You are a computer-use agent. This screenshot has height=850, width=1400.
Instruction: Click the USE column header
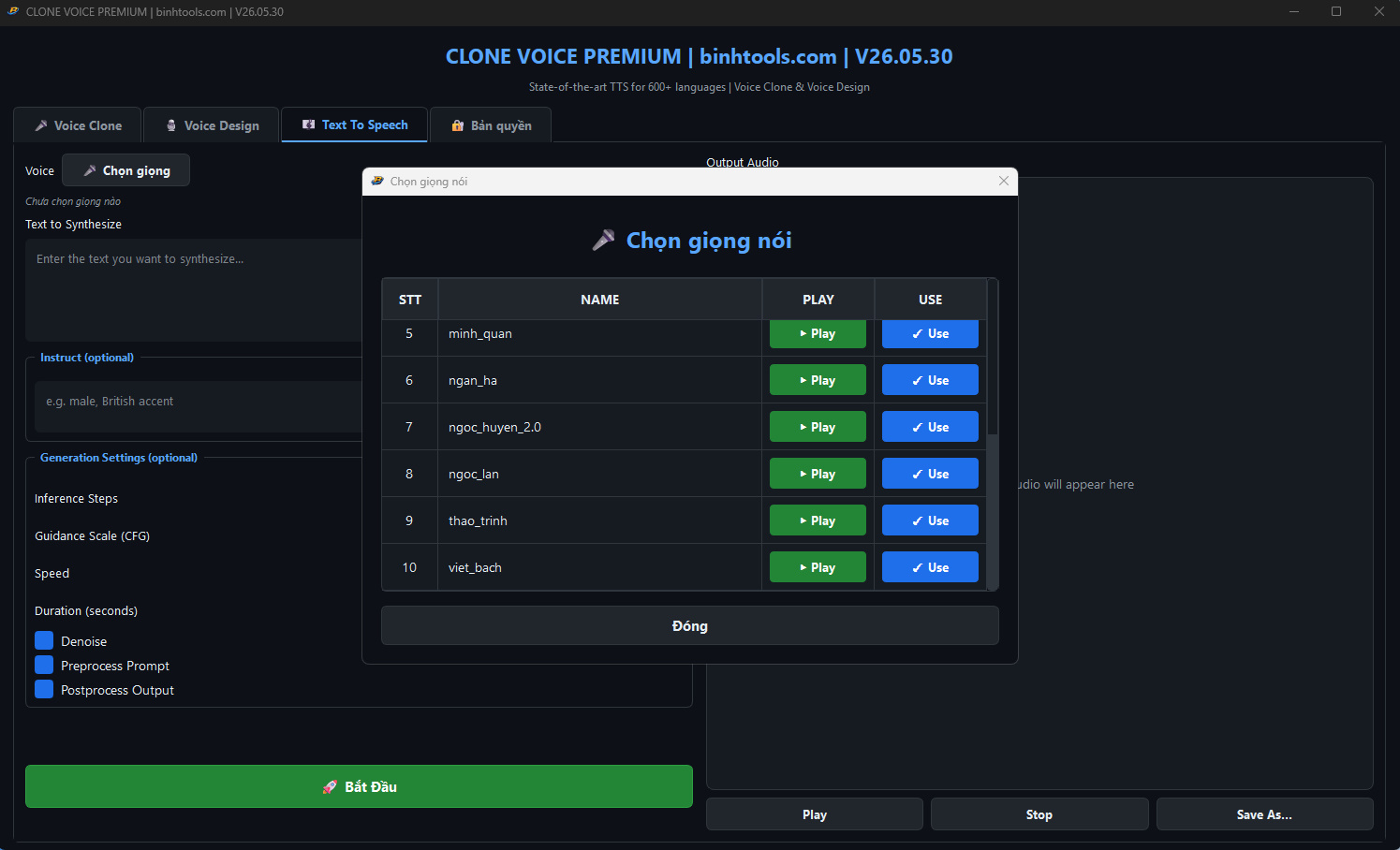931,300
